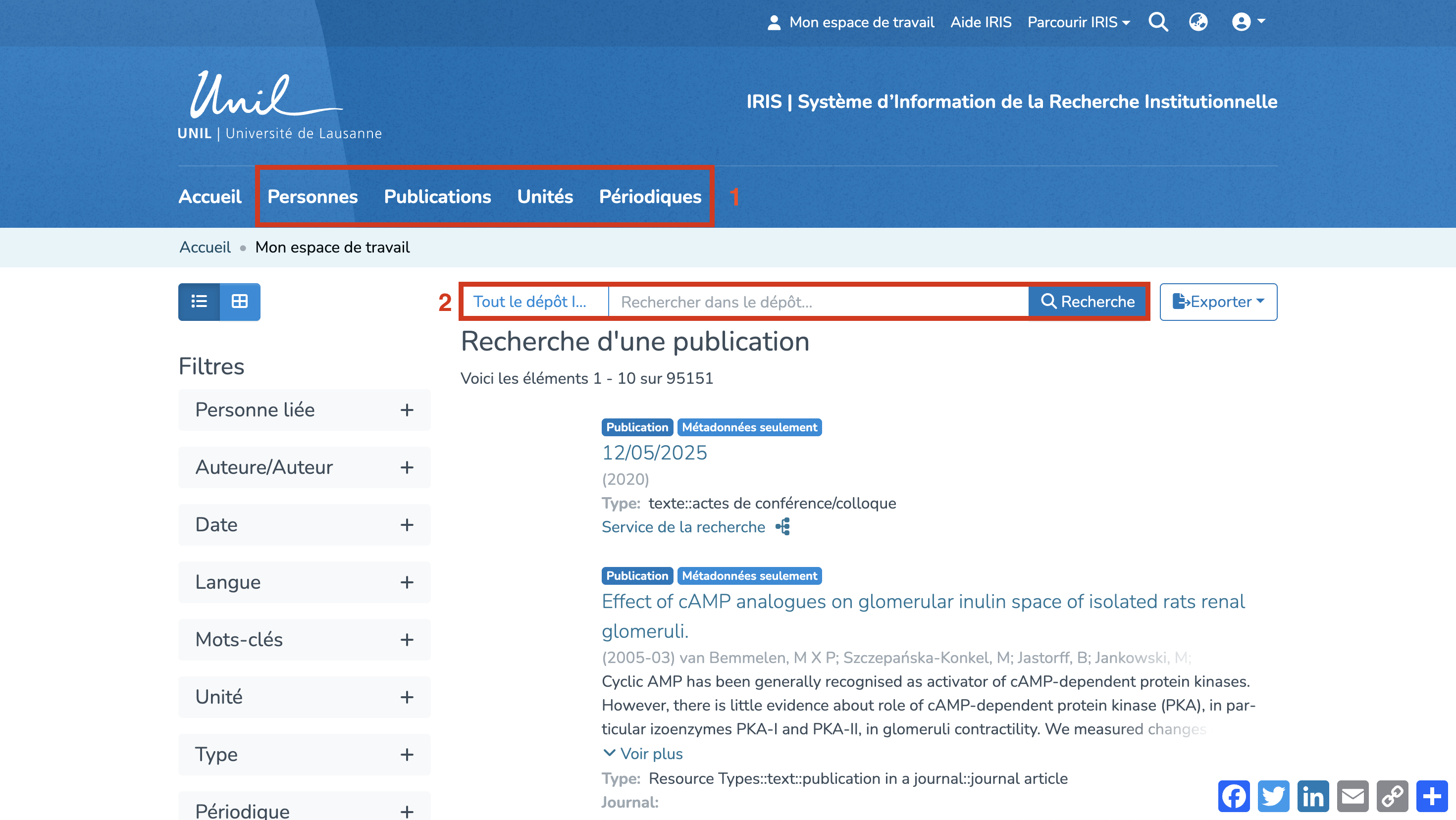Click the Copy Link chain icon
The width and height of the screenshot is (1456, 820).
click(1392, 796)
